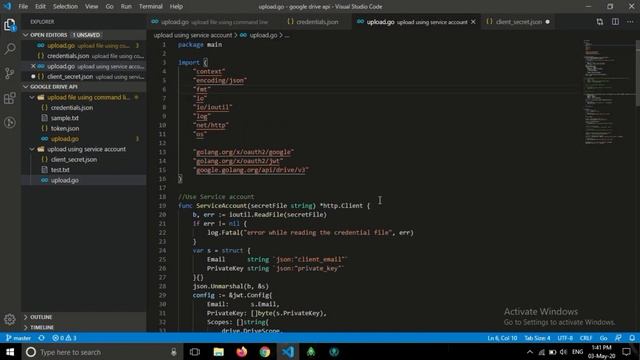The height and width of the screenshot is (360, 640).
Task: Open Task View on the taskbar
Action: [x=195, y=352]
